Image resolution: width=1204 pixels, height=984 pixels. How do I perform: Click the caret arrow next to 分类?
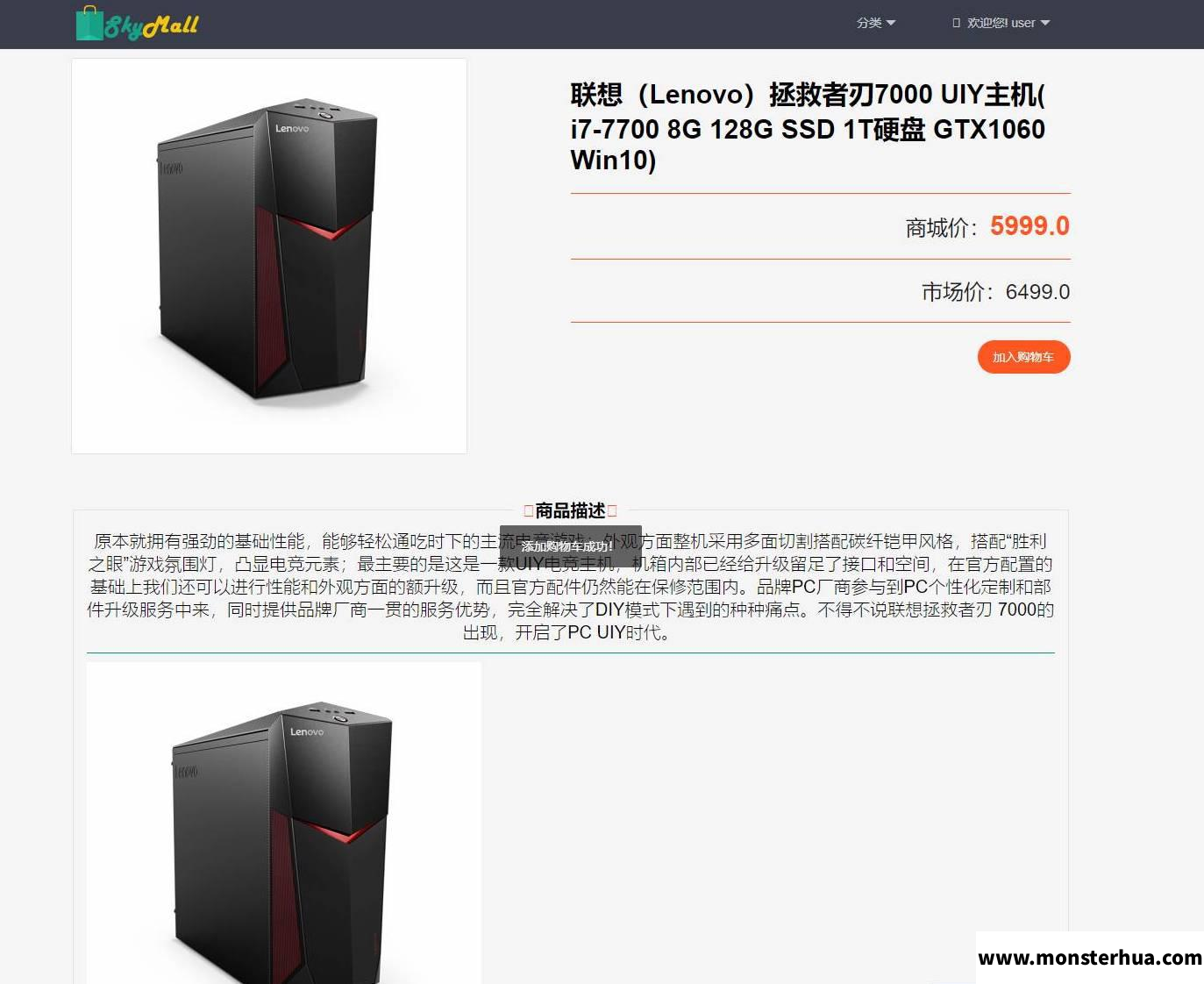point(891,23)
